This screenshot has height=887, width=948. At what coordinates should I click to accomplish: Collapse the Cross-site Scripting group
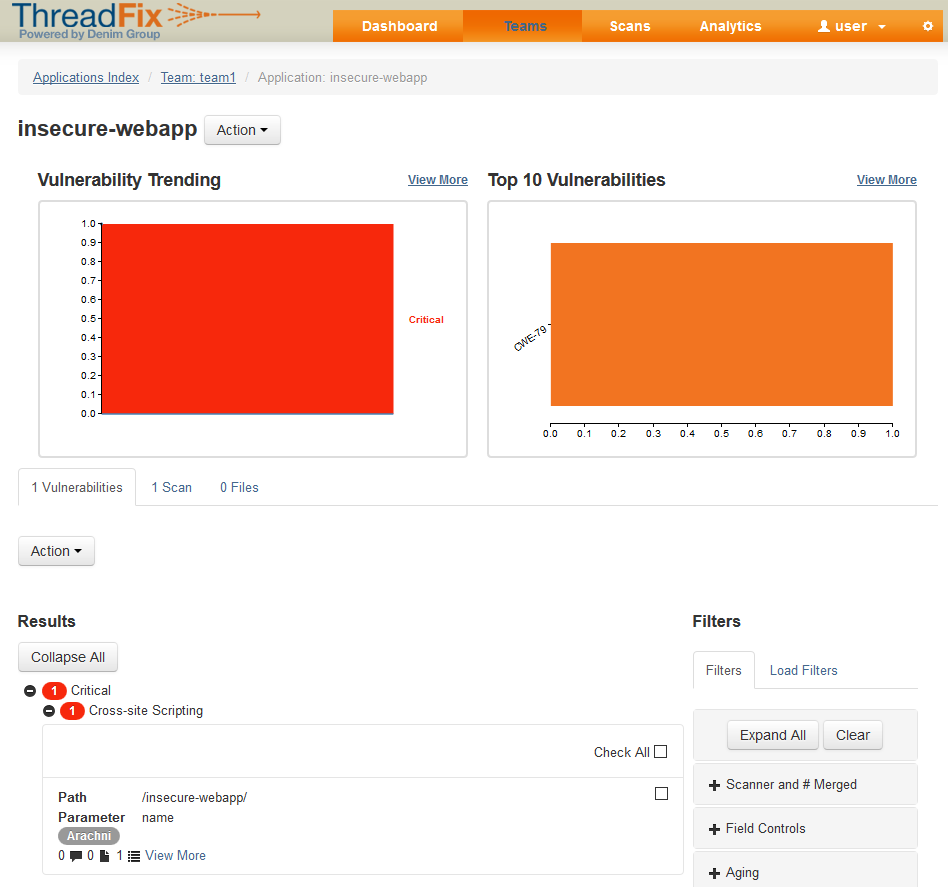point(49,711)
